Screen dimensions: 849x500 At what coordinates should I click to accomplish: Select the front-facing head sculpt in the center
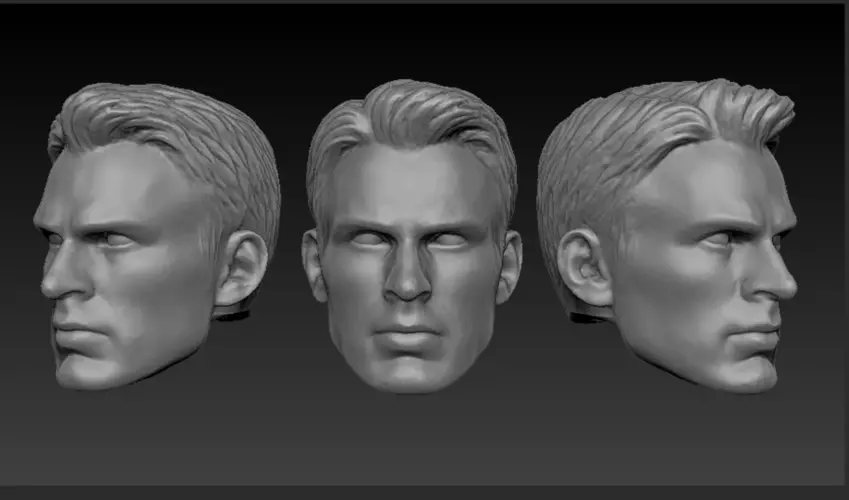412,237
